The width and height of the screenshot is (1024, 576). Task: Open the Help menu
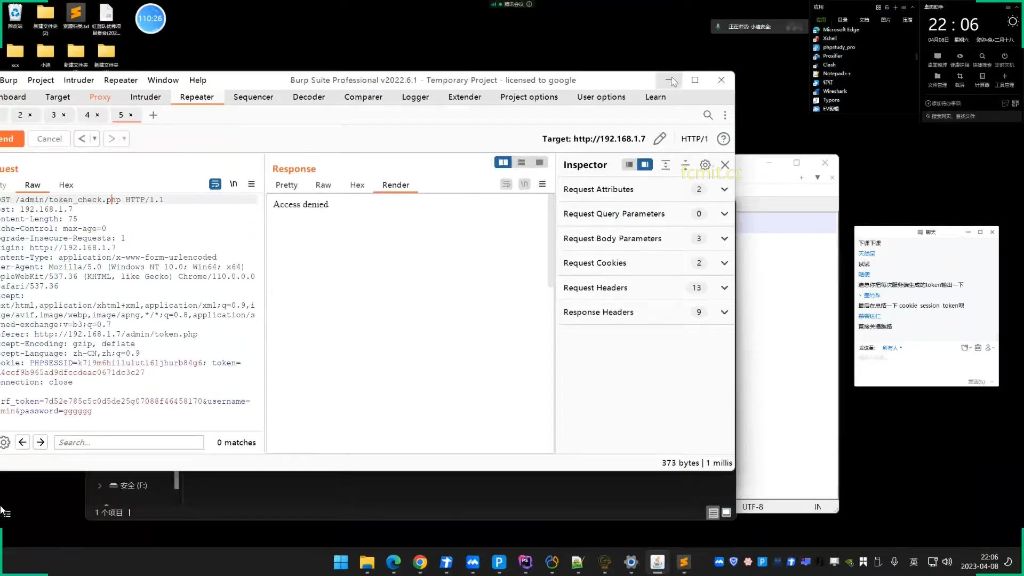198,80
